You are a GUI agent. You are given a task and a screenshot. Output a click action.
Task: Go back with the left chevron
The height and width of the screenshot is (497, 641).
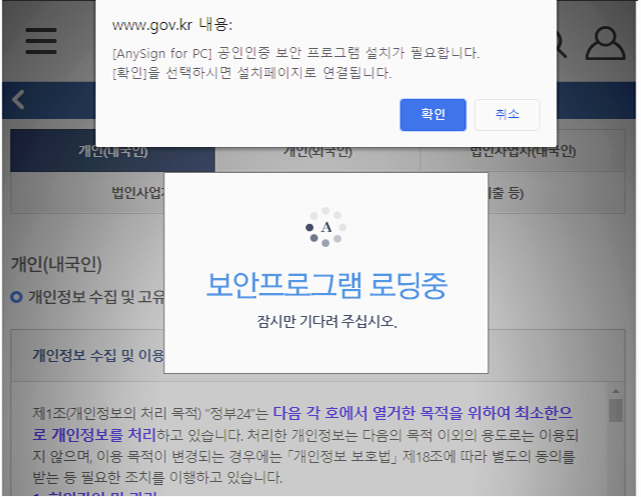coord(18,100)
